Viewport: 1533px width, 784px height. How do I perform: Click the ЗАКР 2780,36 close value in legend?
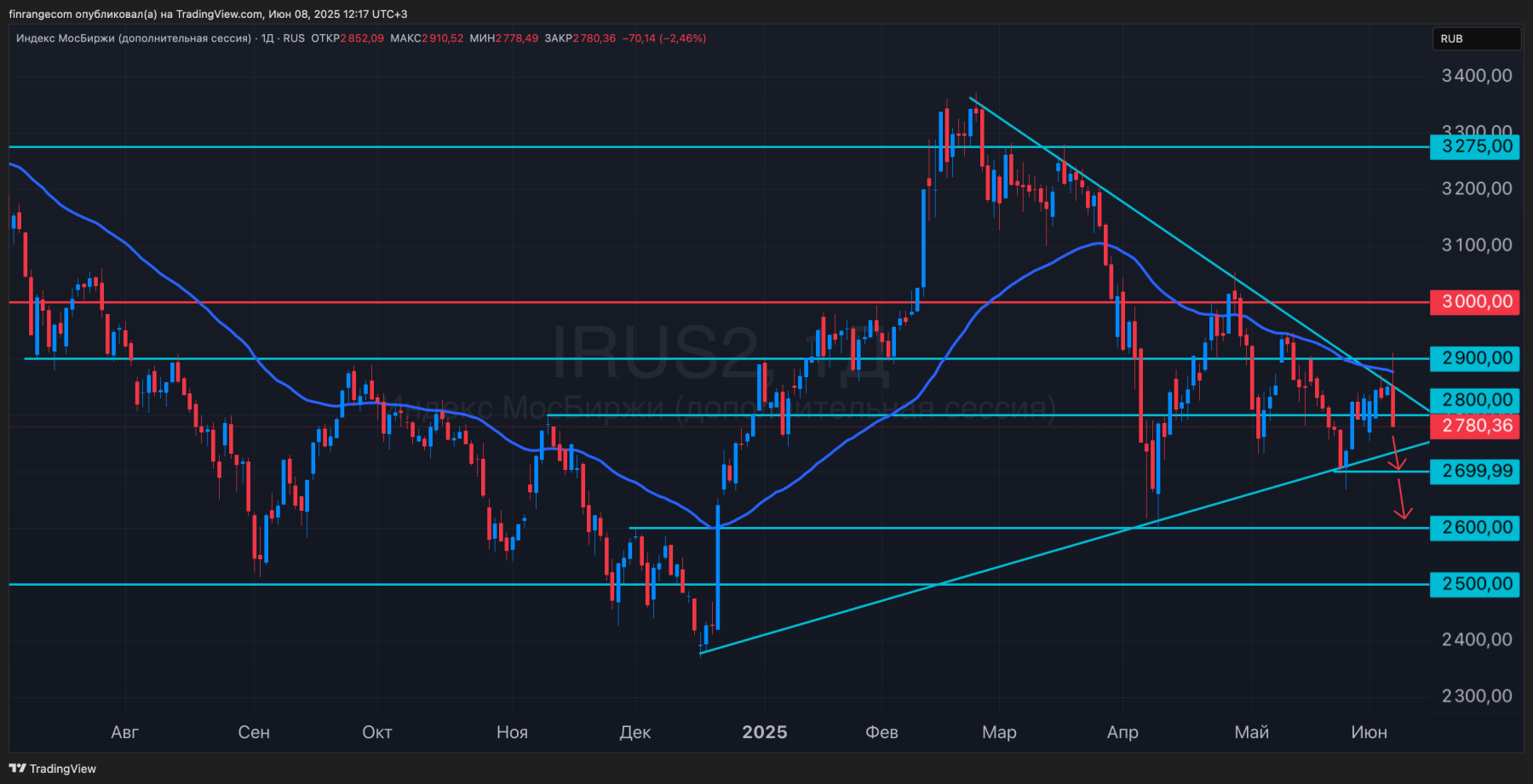tap(580, 38)
